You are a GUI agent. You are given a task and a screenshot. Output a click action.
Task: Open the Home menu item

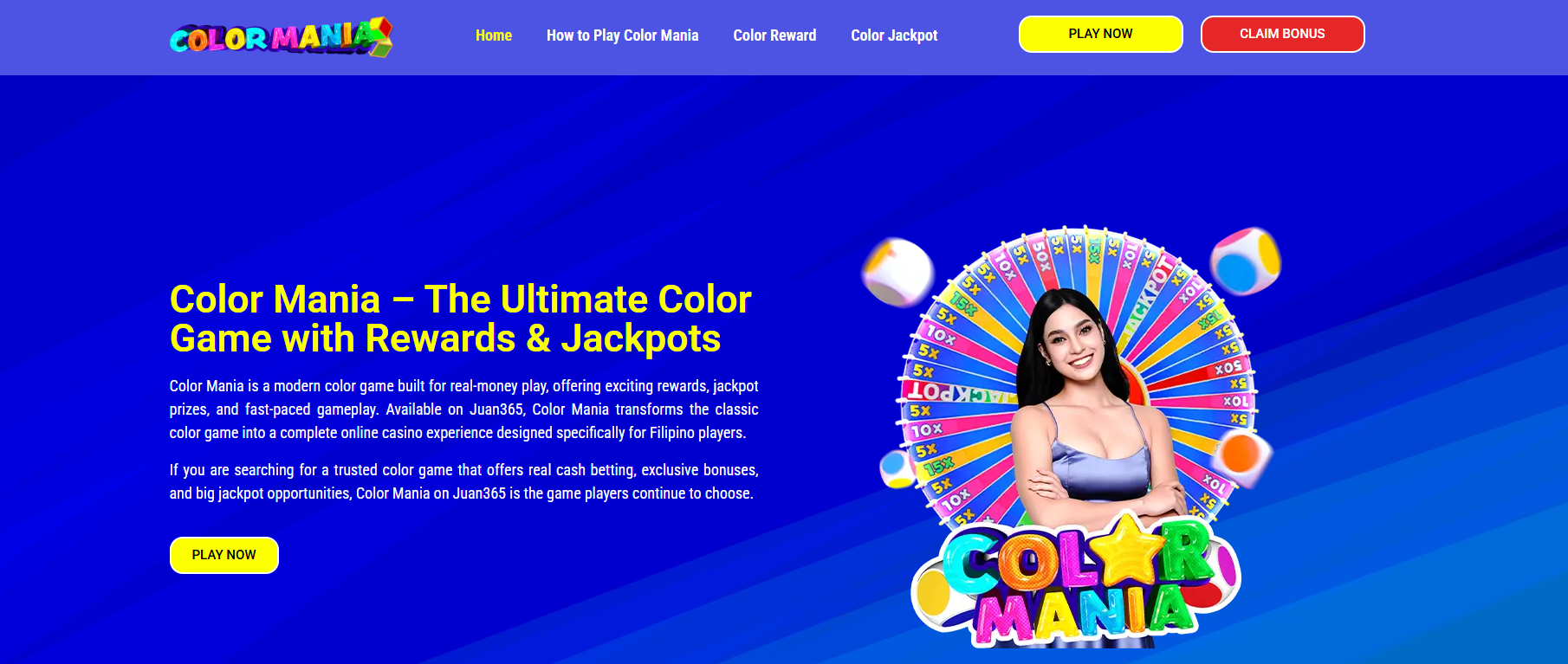[x=494, y=35]
